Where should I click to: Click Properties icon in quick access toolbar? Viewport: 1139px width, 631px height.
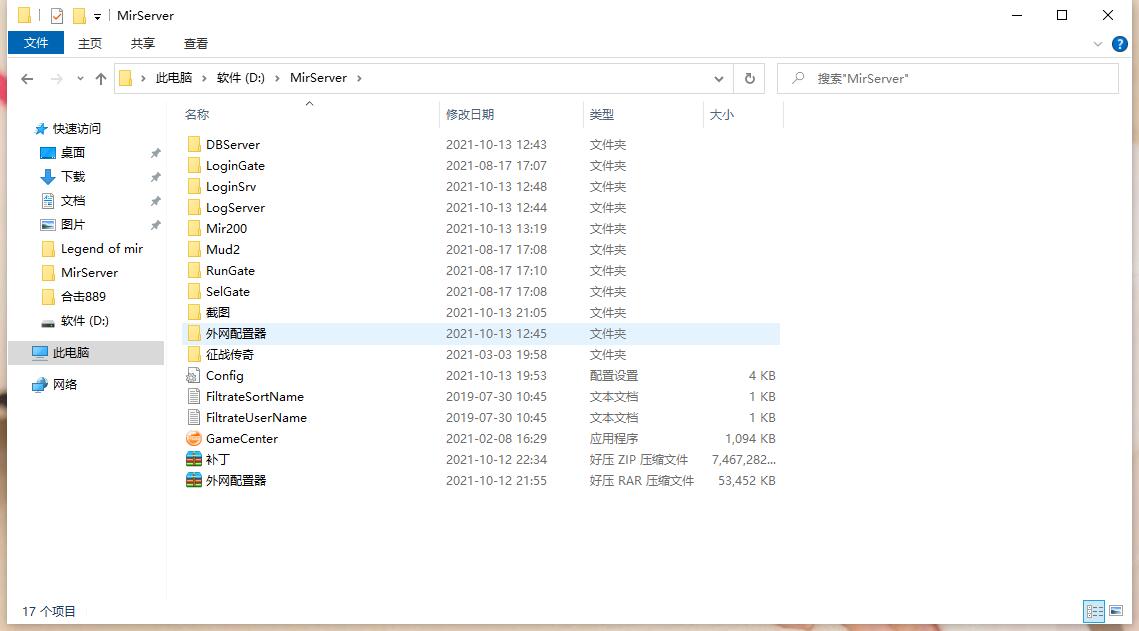click(x=57, y=15)
